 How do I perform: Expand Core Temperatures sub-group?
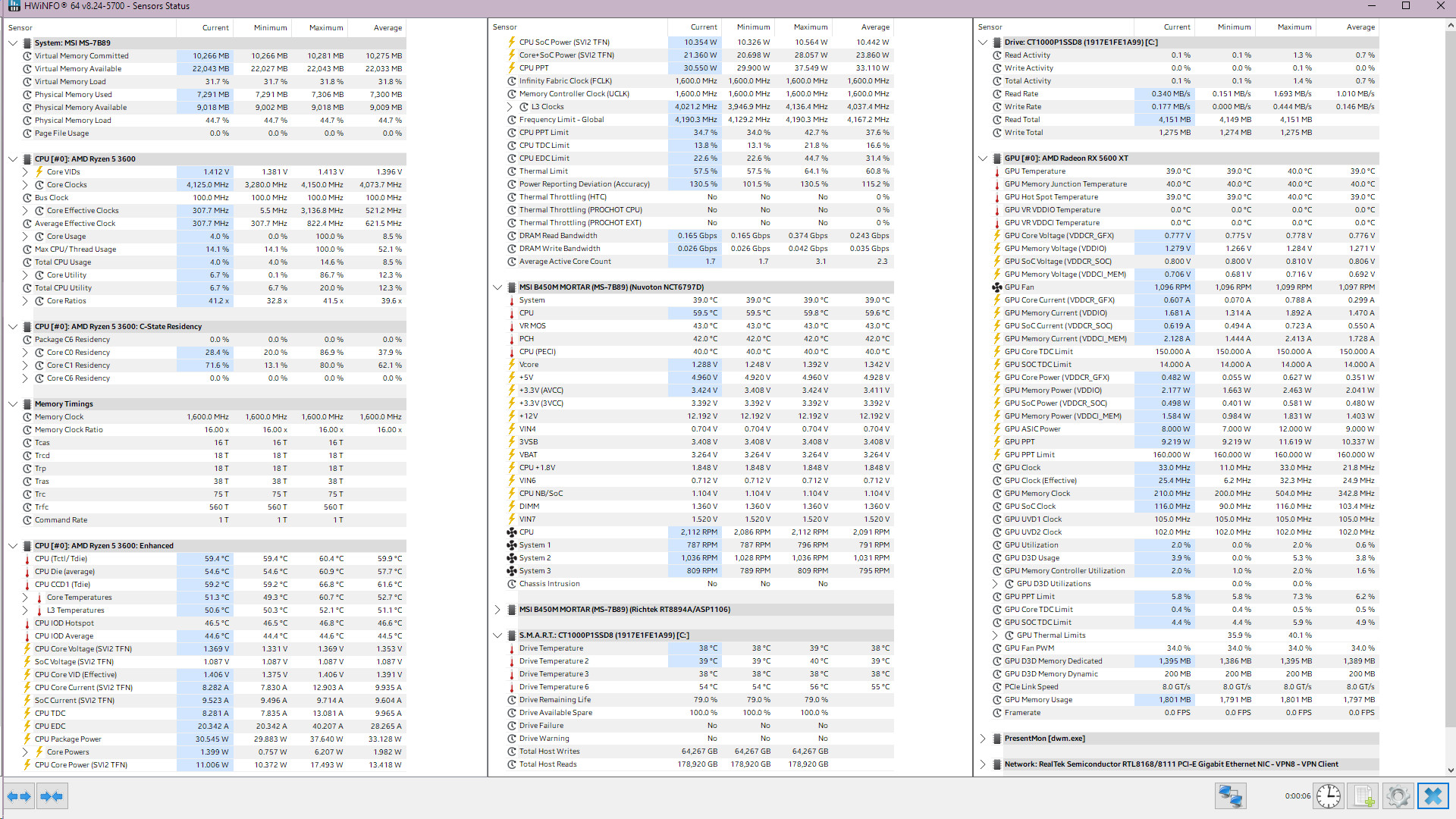pyautogui.click(x=25, y=598)
